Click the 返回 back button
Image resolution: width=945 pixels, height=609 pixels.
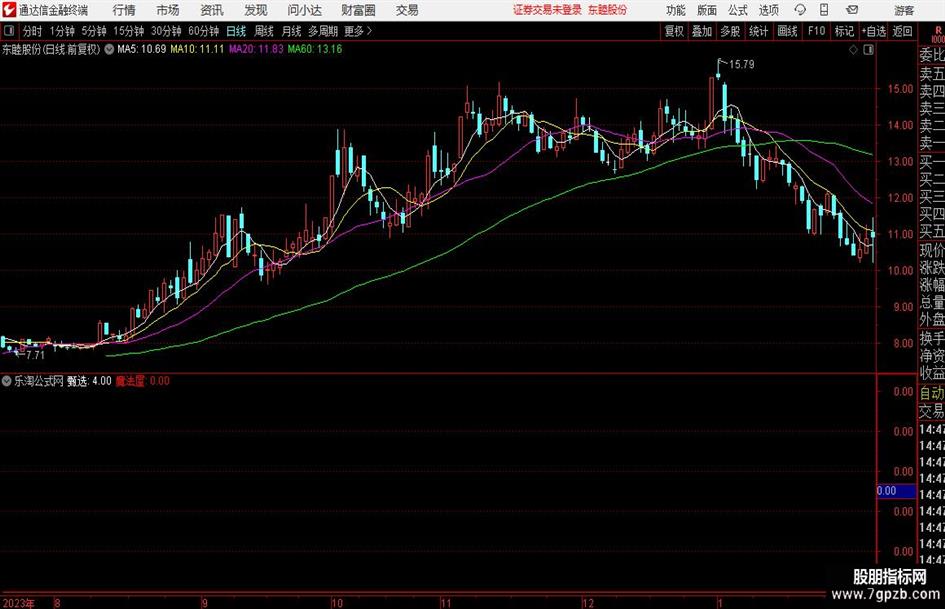click(x=902, y=31)
